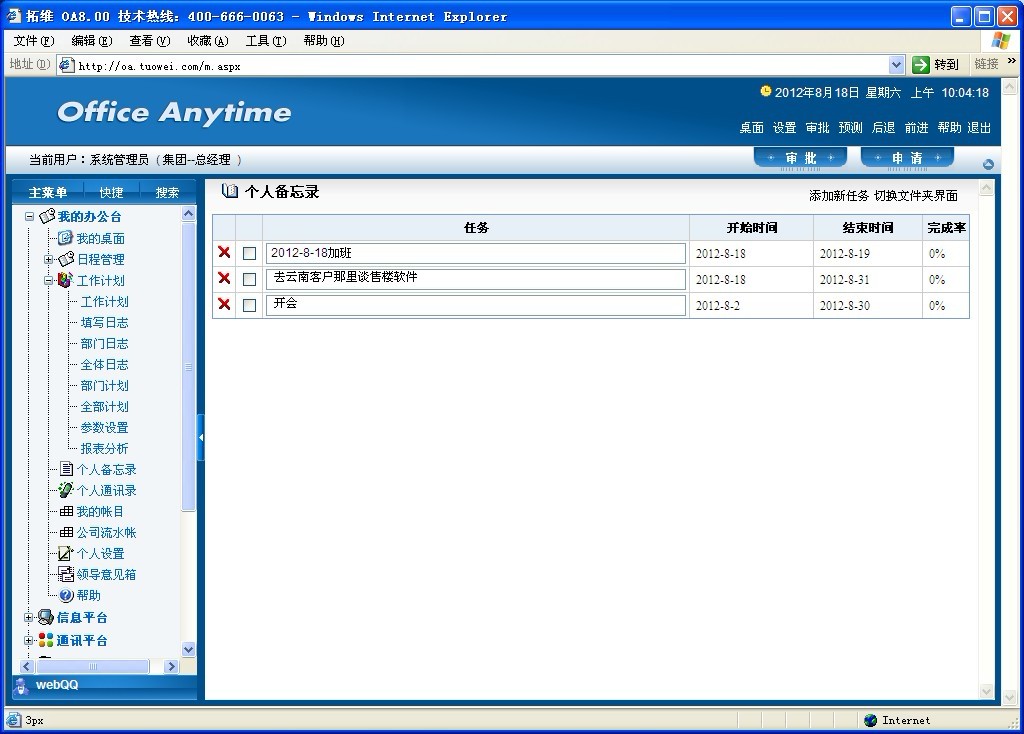This screenshot has height=734, width=1024.
Task: Click the 个人备忘录 notepad icon in sidebar
Action: [66, 469]
